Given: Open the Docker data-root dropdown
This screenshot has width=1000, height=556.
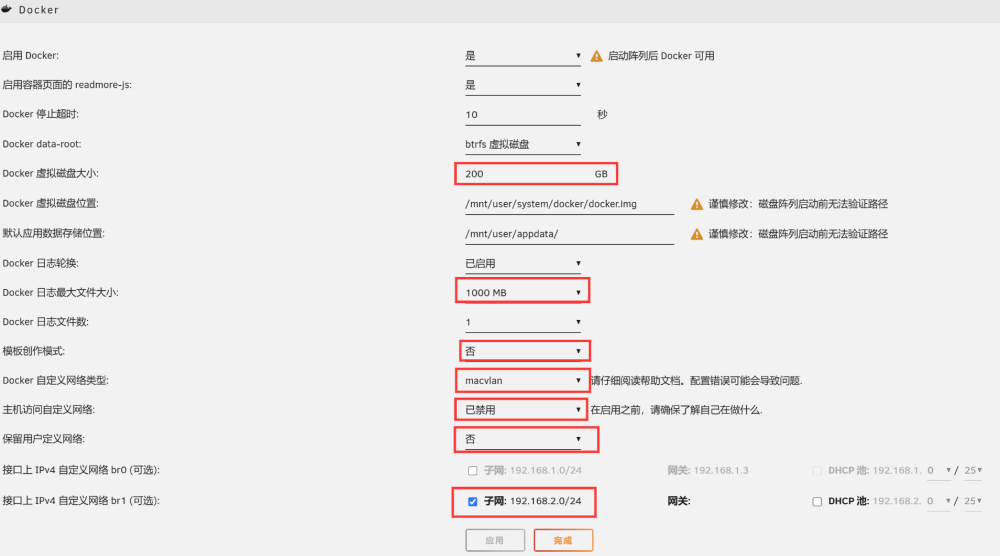Looking at the screenshot, I should (522, 145).
